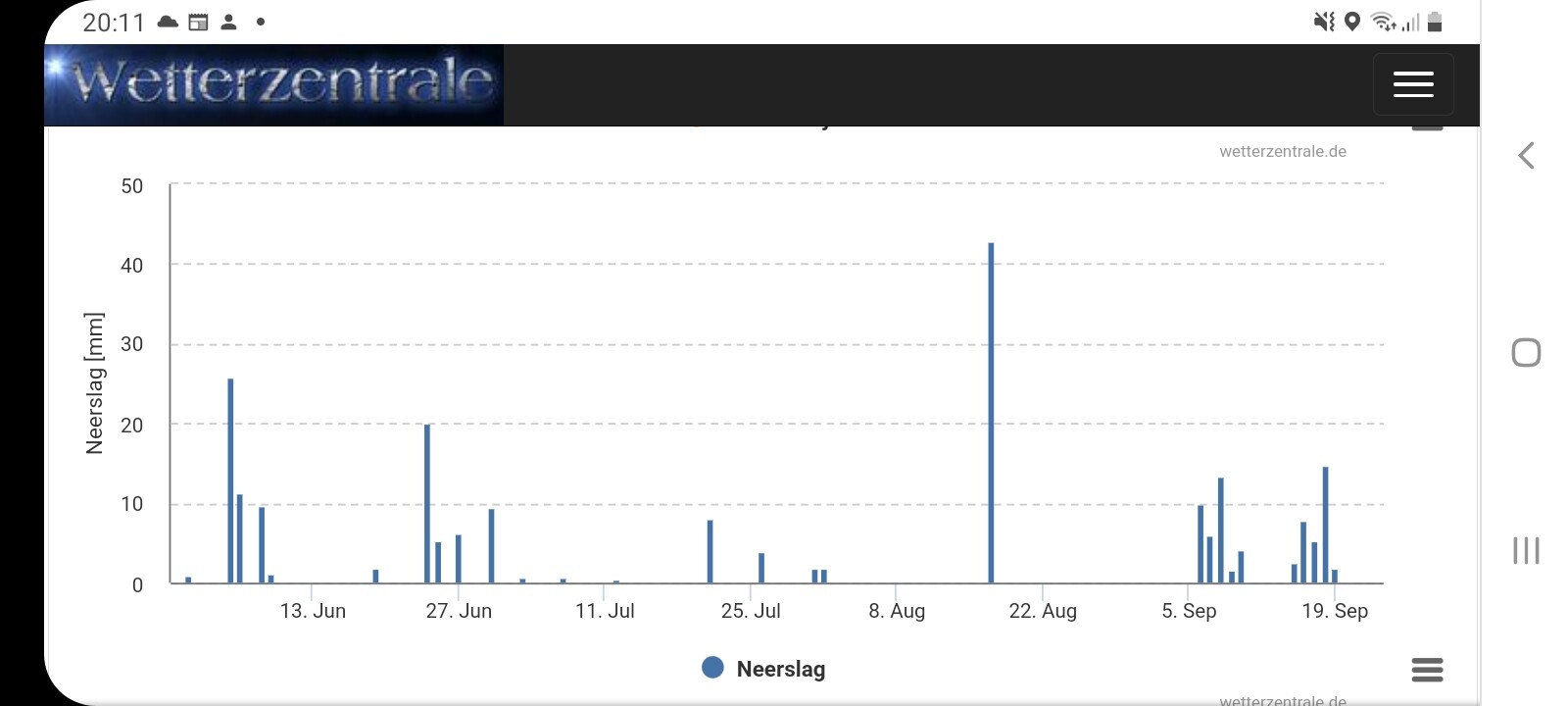Open the wetterzentrale.de credit link above the chart
This screenshot has width=1568, height=706.
1283,151
